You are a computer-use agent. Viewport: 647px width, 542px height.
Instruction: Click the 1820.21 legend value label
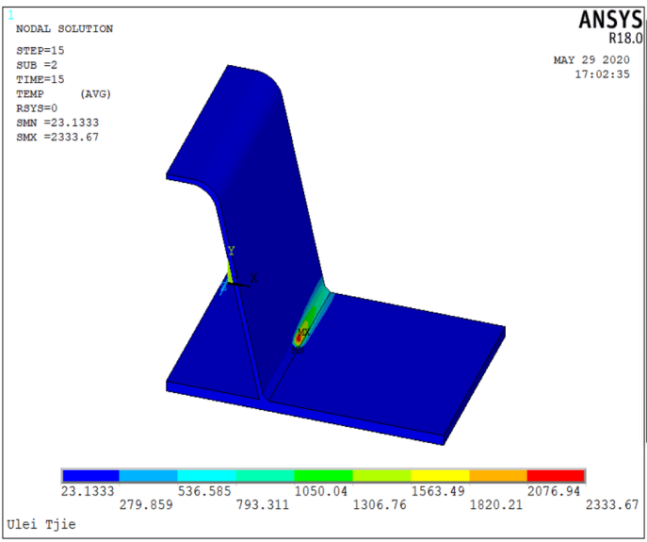click(496, 504)
